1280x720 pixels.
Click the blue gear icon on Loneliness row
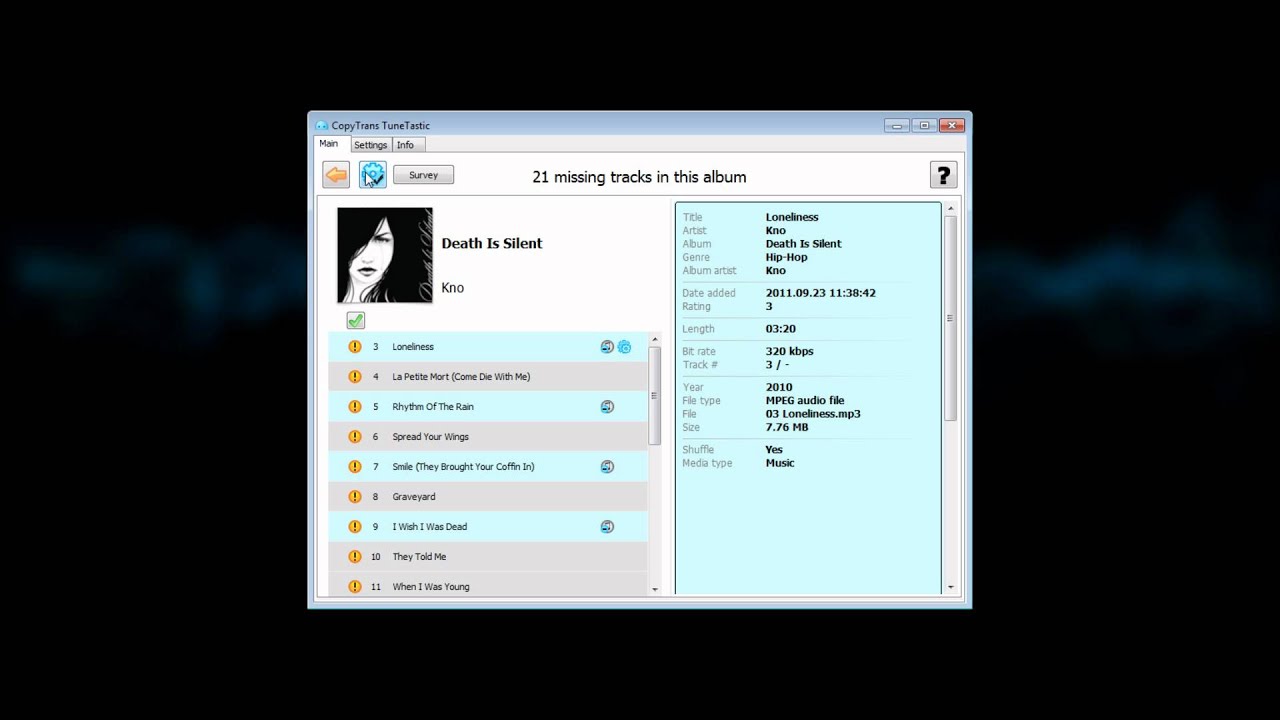(624, 347)
